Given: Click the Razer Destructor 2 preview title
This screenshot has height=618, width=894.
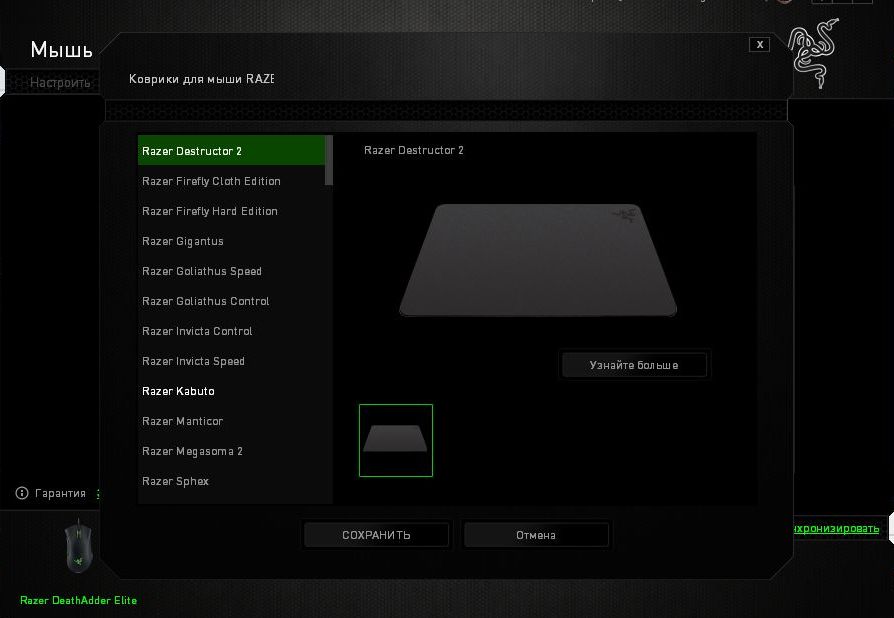Looking at the screenshot, I should click(x=413, y=150).
